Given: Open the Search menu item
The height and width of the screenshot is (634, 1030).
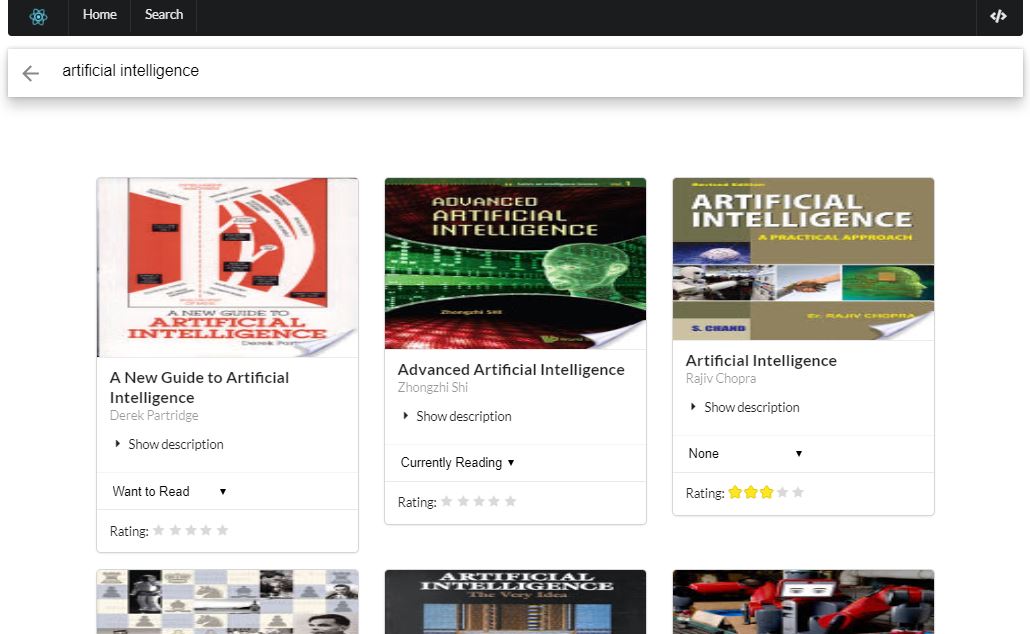Looking at the screenshot, I should pos(164,14).
